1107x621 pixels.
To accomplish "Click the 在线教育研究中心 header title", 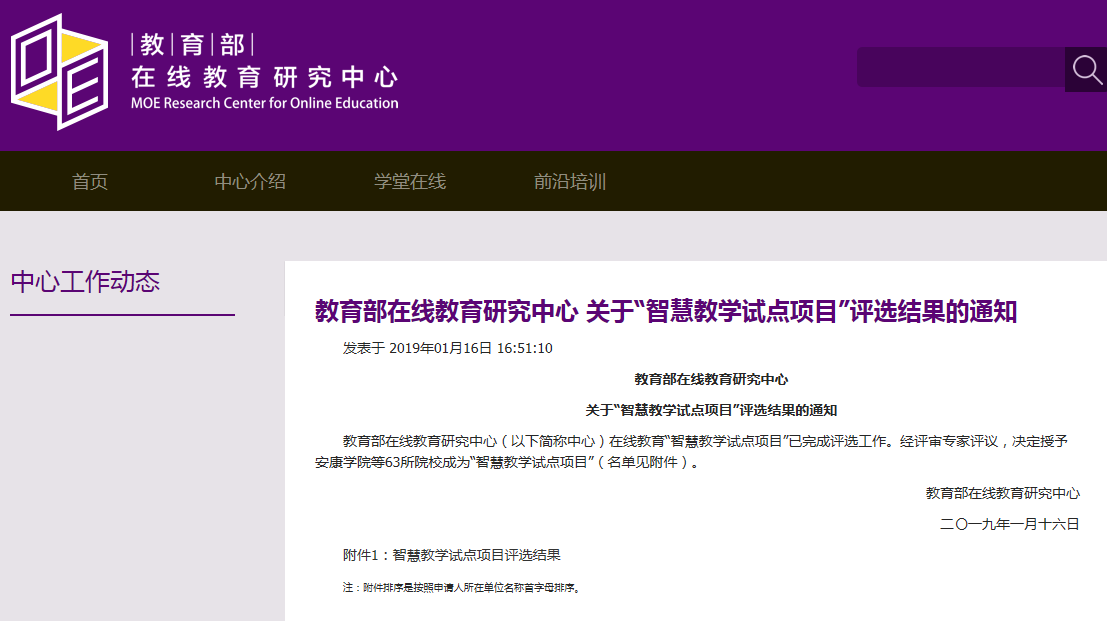I will coord(264,76).
